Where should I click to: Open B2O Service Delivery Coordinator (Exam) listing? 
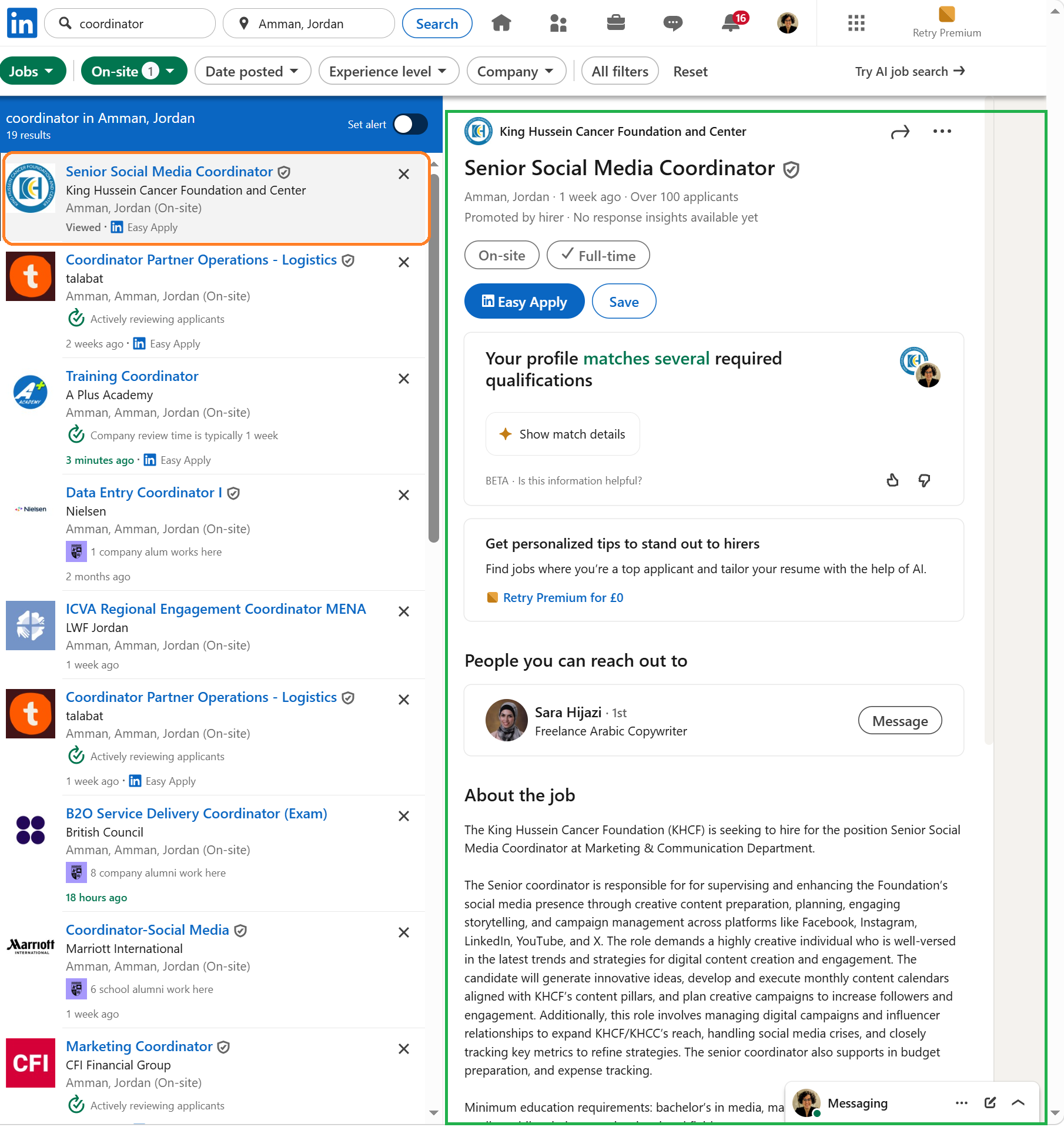click(196, 814)
